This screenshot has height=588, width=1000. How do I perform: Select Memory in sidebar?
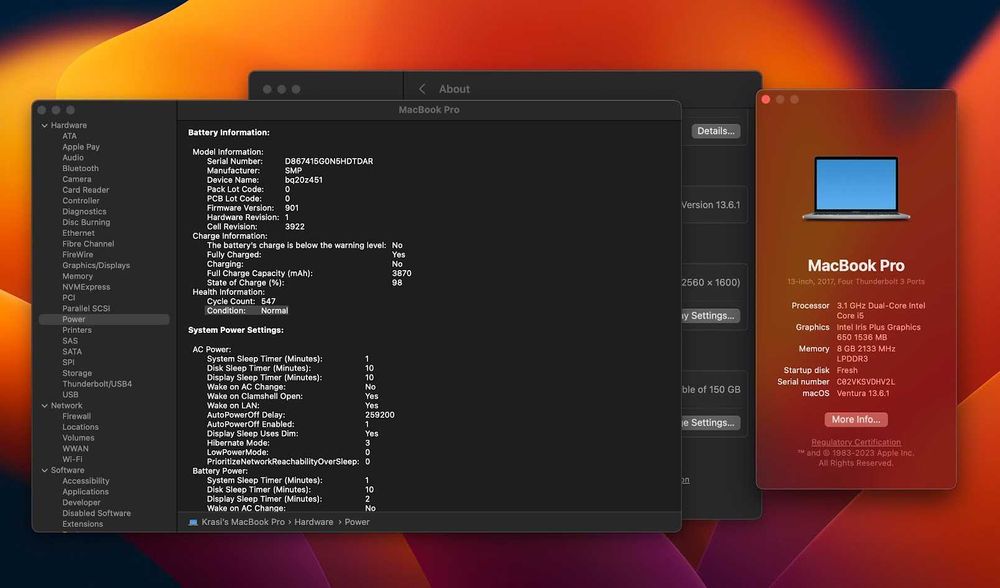tap(77, 276)
